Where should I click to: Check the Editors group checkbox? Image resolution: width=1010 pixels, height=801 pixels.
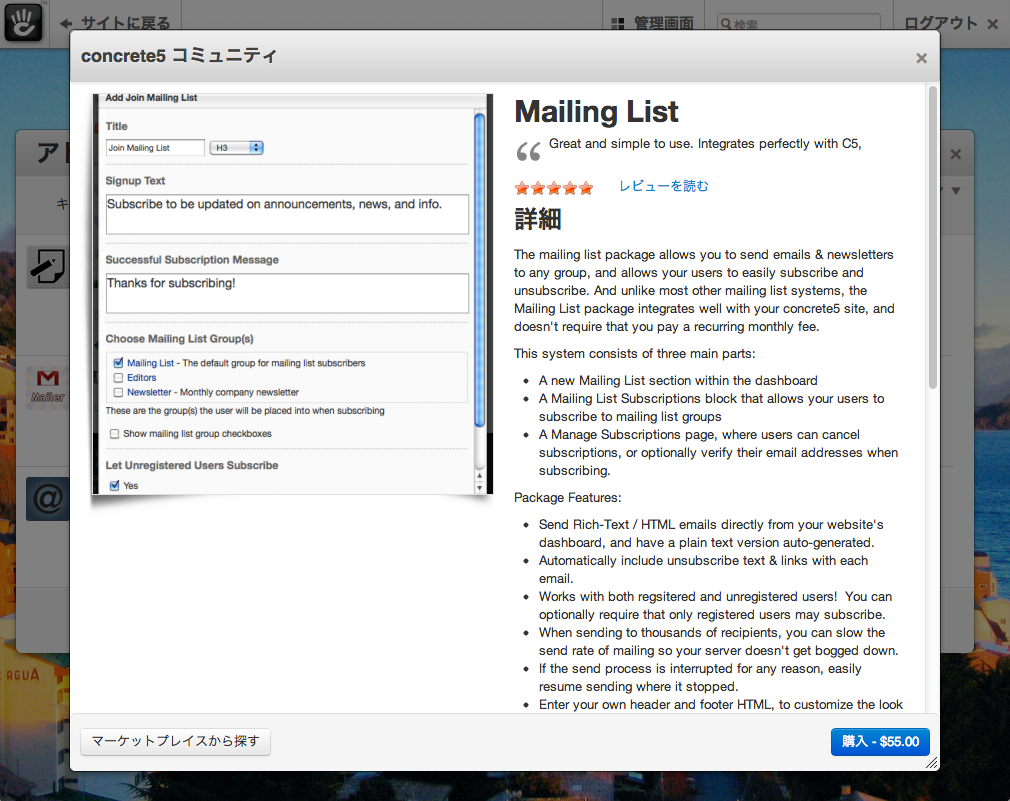coord(118,378)
